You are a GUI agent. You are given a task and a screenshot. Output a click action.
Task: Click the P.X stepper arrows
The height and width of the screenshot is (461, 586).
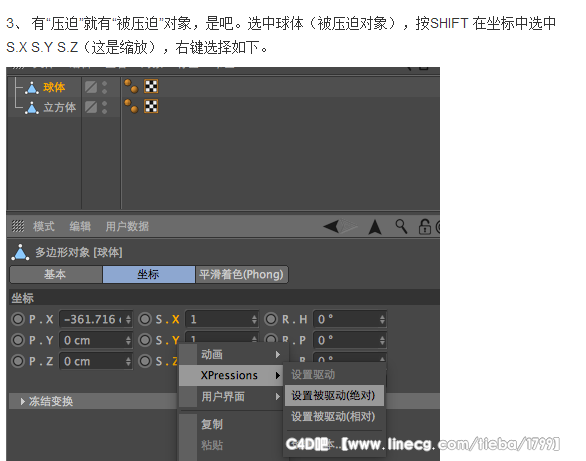(x=128, y=319)
